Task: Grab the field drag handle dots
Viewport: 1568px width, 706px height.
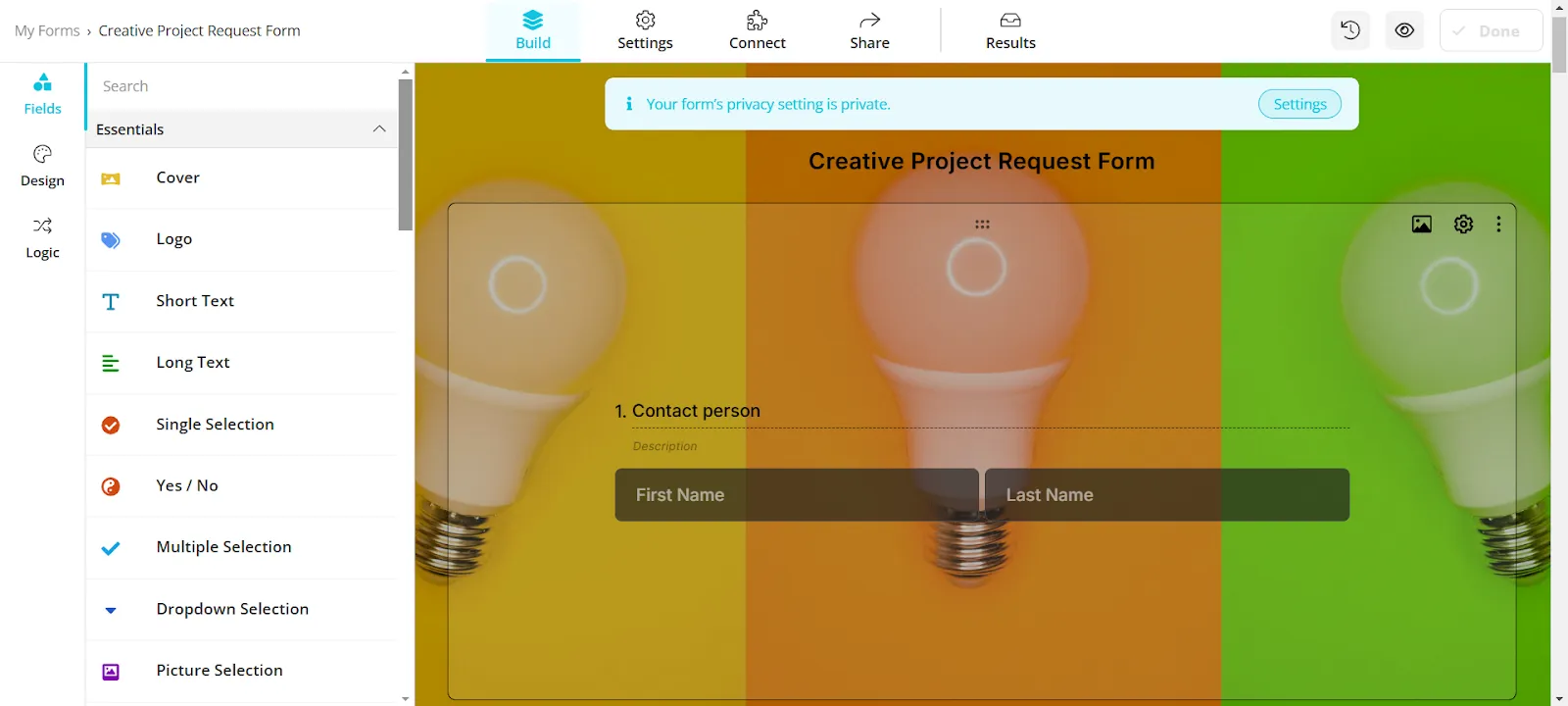Action: [982, 225]
